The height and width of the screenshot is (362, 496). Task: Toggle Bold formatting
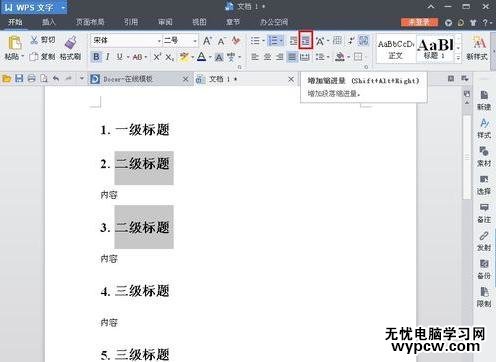click(x=96, y=57)
